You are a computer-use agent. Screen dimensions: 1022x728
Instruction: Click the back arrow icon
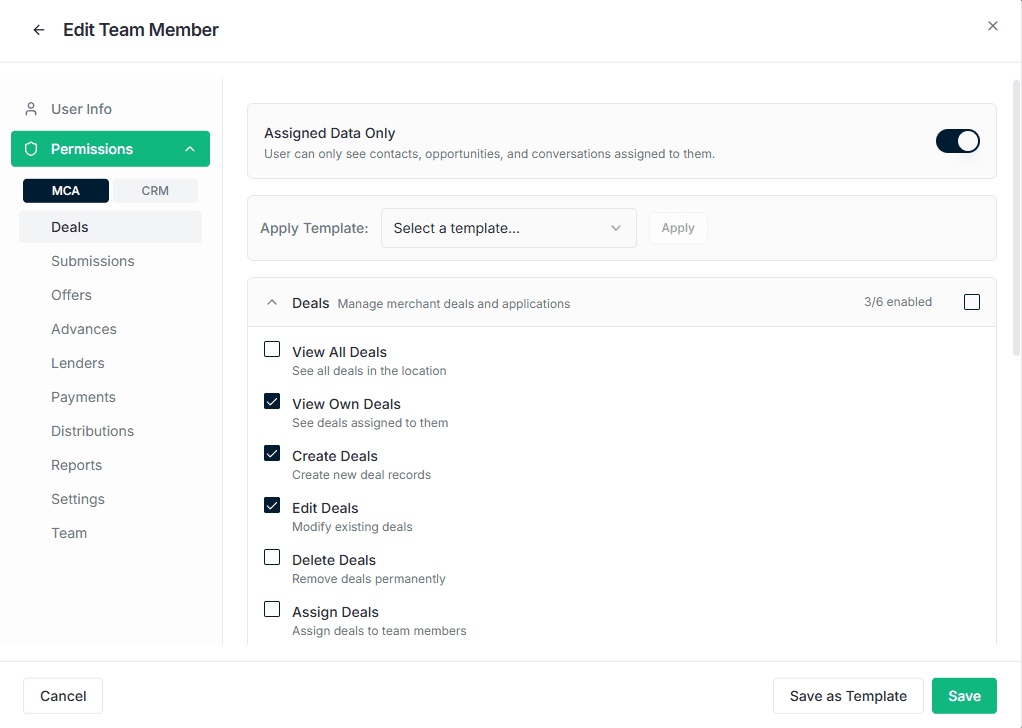click(39, 30)
